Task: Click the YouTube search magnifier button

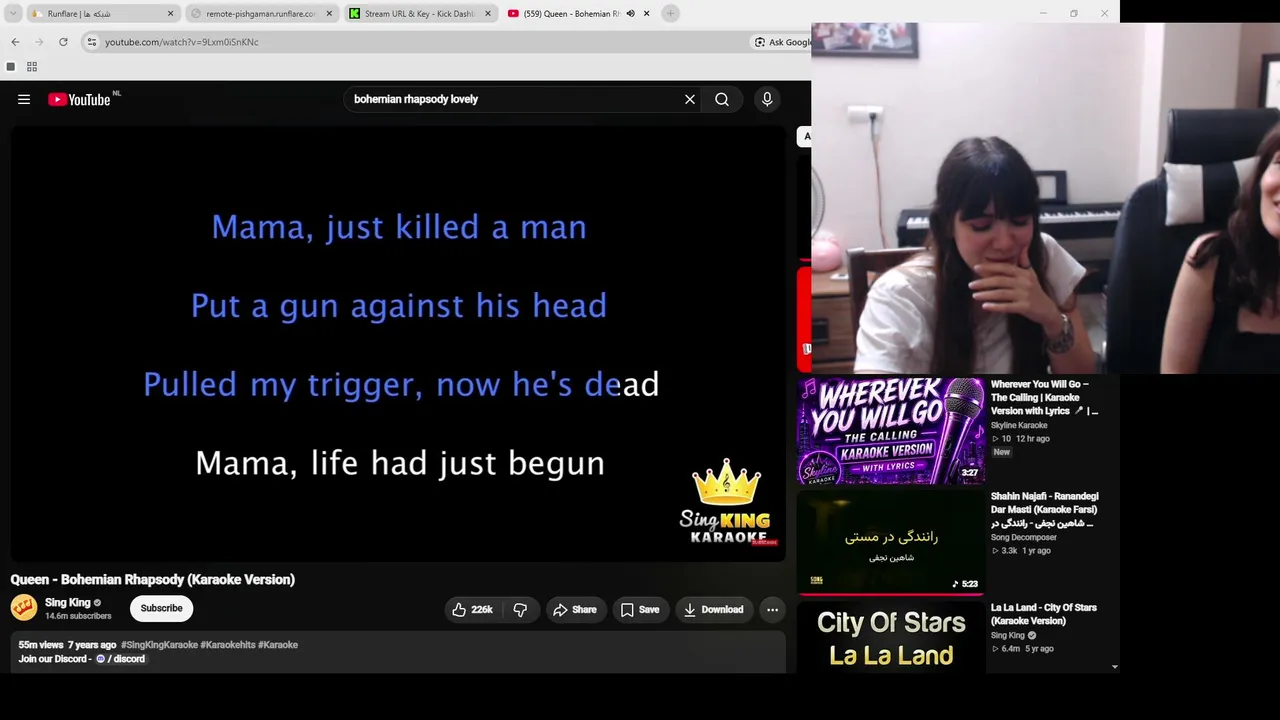Action: point(722,99)
